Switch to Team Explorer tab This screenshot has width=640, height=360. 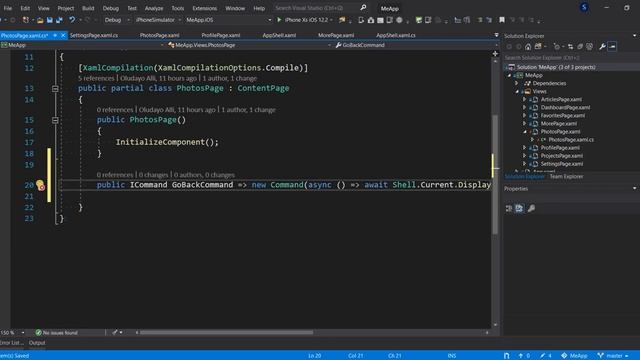click(566, 177)
